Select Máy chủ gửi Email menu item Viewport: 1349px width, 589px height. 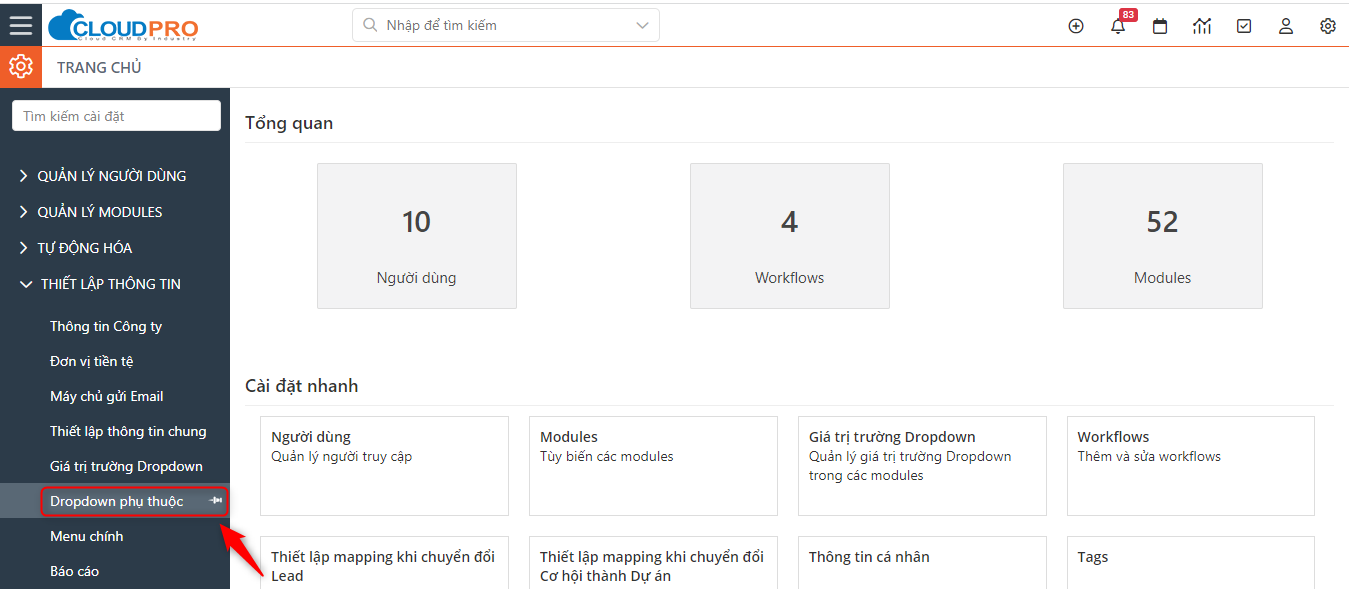point(107,396)
